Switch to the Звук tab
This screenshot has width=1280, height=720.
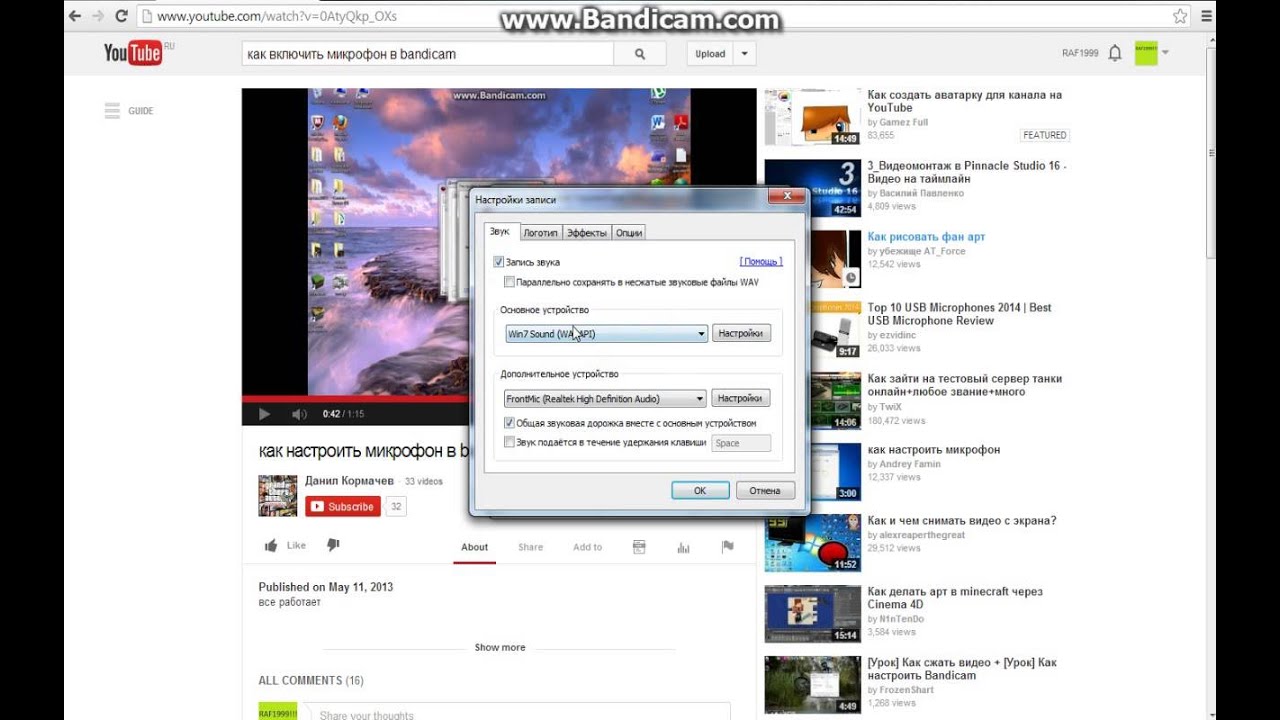pyautogui.click(x=500, y=231)
